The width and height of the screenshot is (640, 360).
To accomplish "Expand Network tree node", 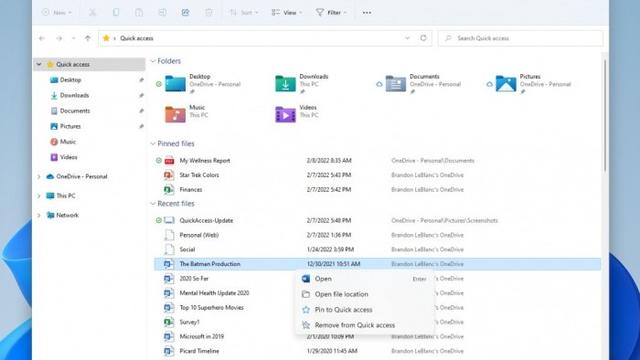I will [39, 215].
